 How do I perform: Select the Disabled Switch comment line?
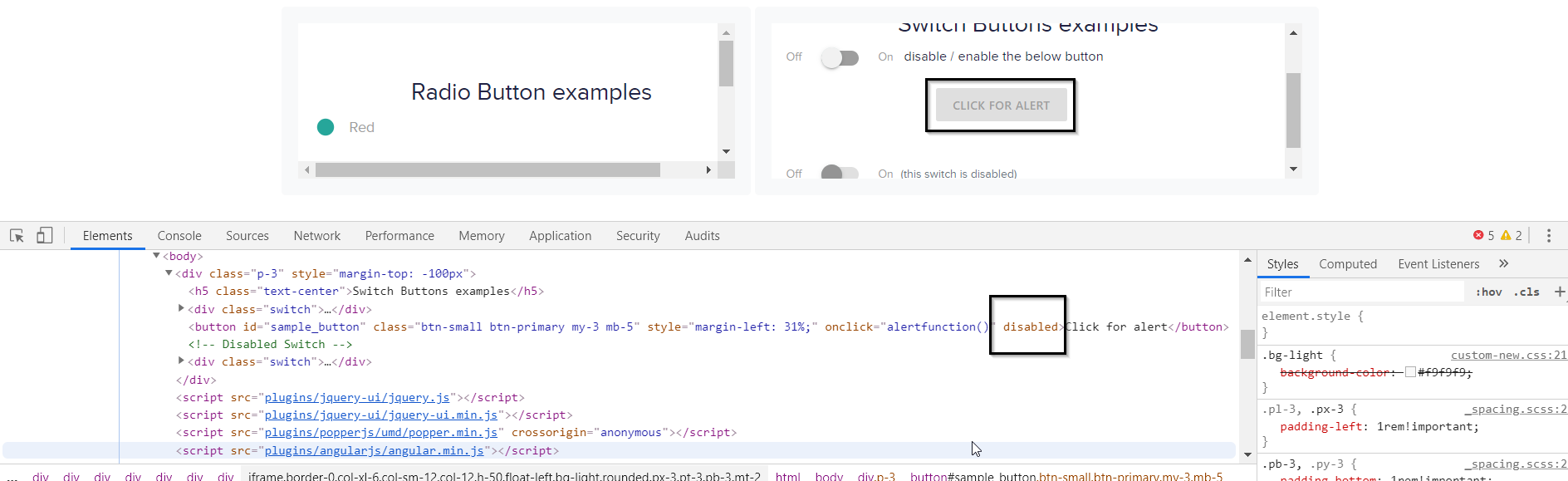(x=270, y=344)
